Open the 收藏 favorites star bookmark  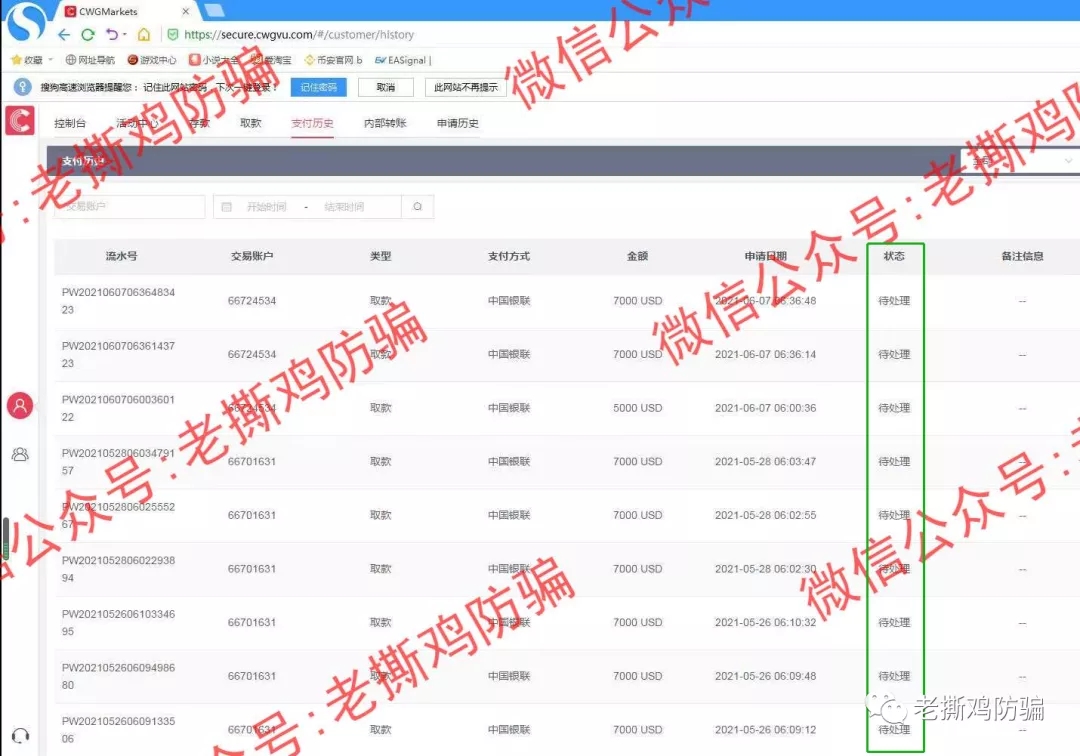click(27, 60)
